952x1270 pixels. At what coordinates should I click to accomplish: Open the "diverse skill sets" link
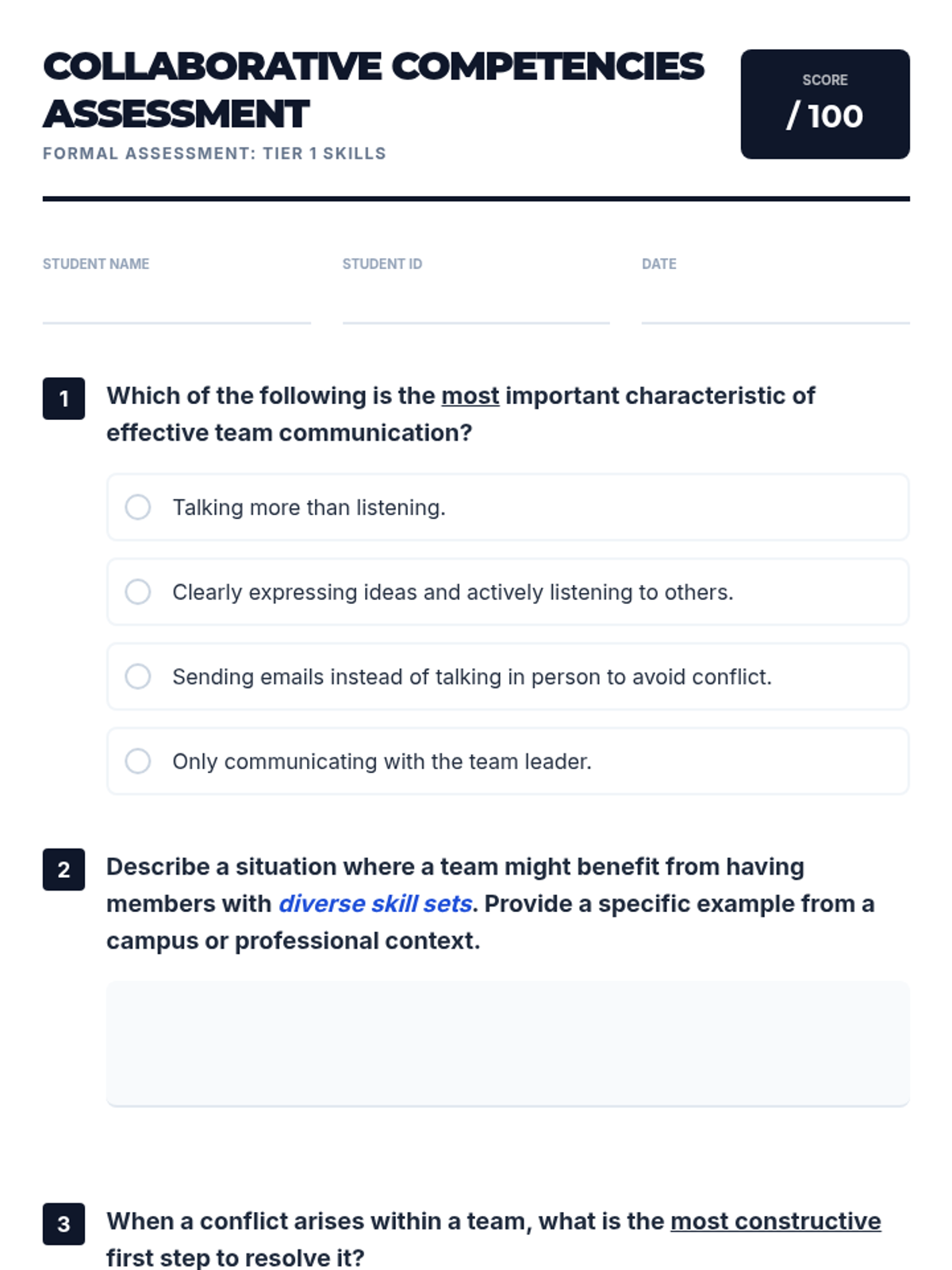(x=375, y=904)
